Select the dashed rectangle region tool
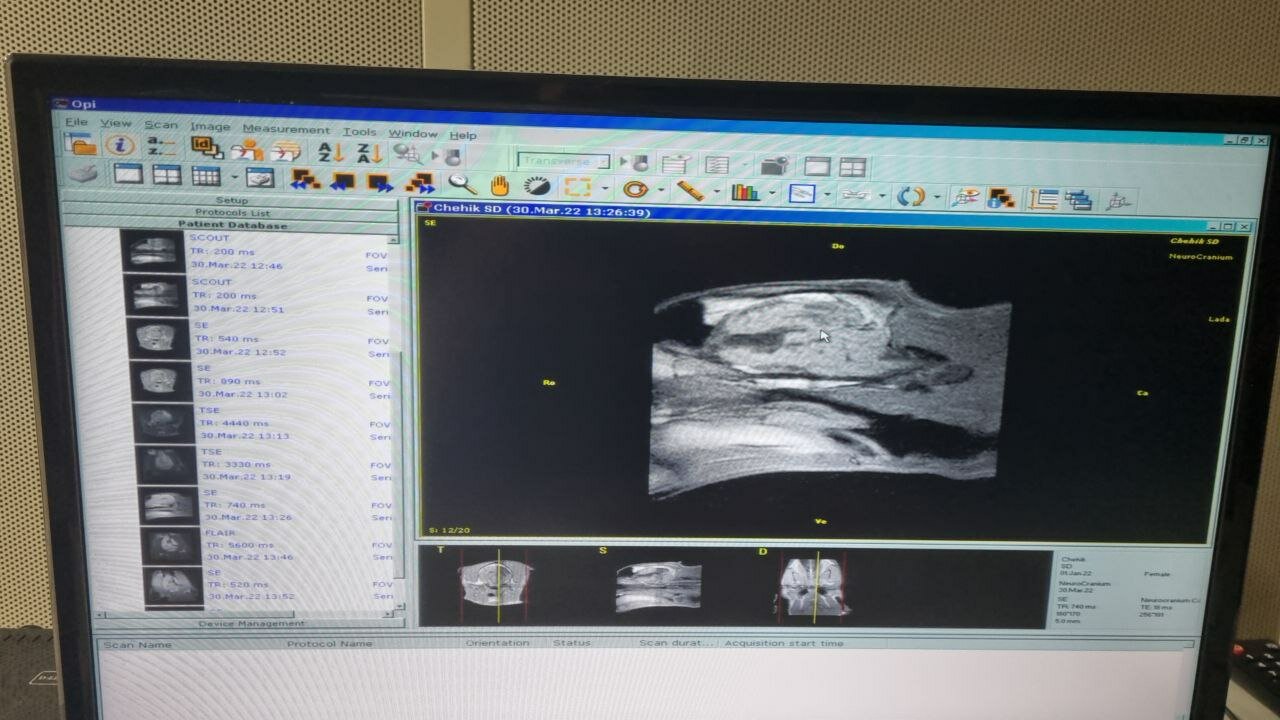Screen dimensions: 1280x720 click(577, 187)
